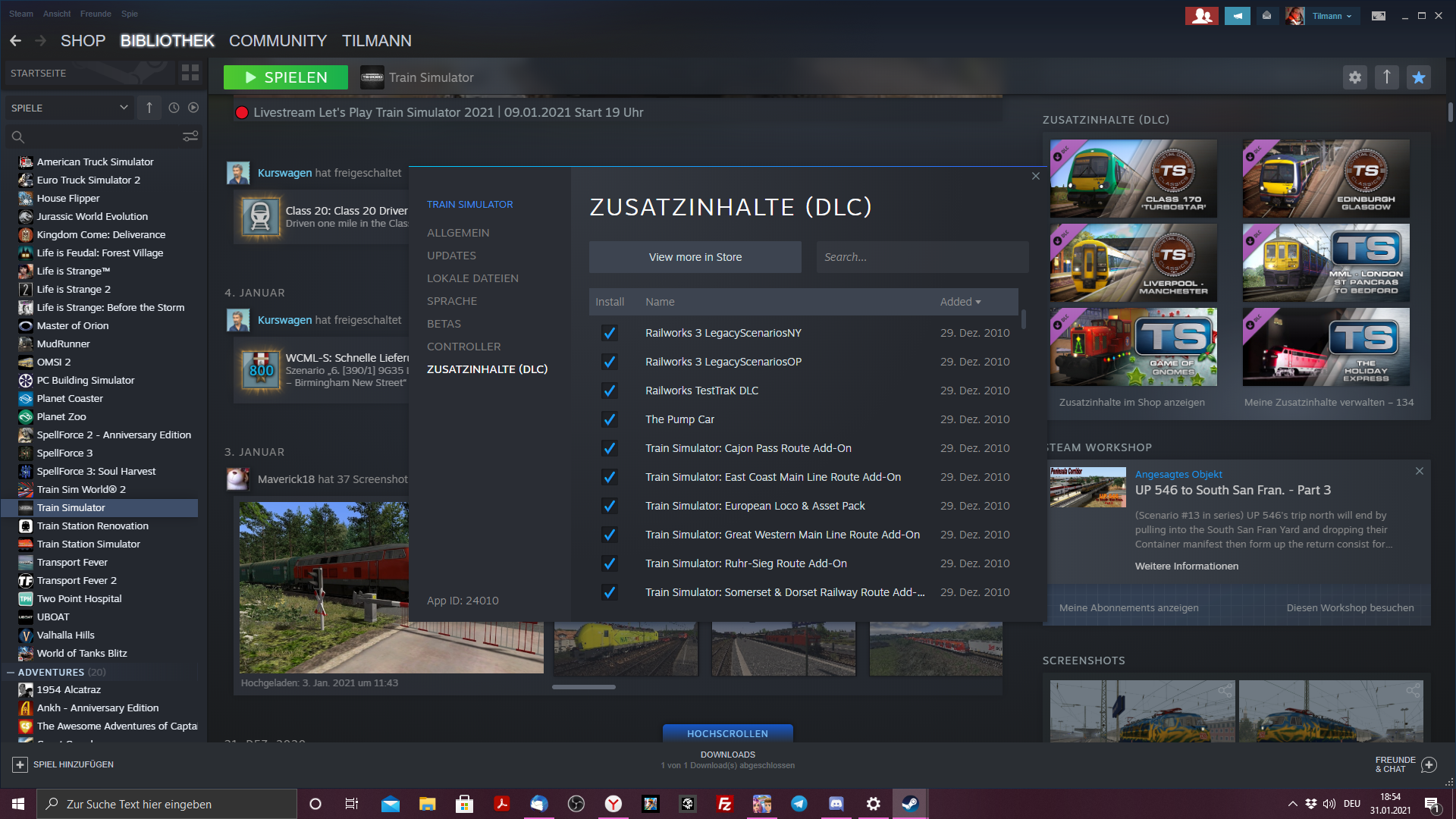Open the COMMUNITY menu
This screenshot has width=1456, height=819.
(278, 41)
